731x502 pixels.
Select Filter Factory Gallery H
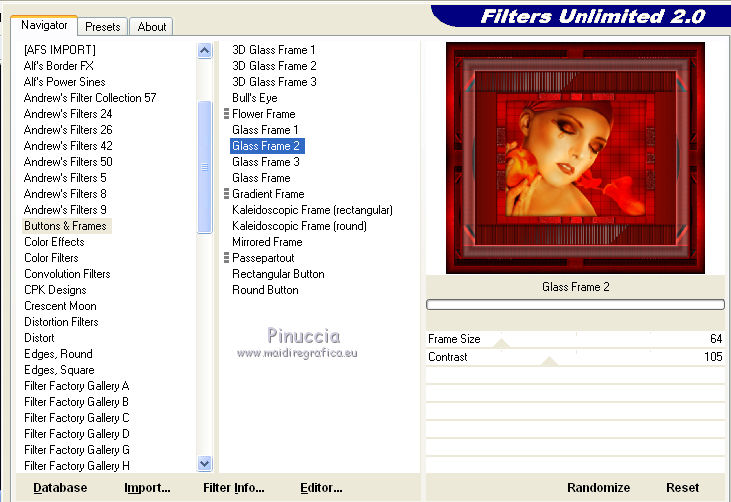coord(77,466)
